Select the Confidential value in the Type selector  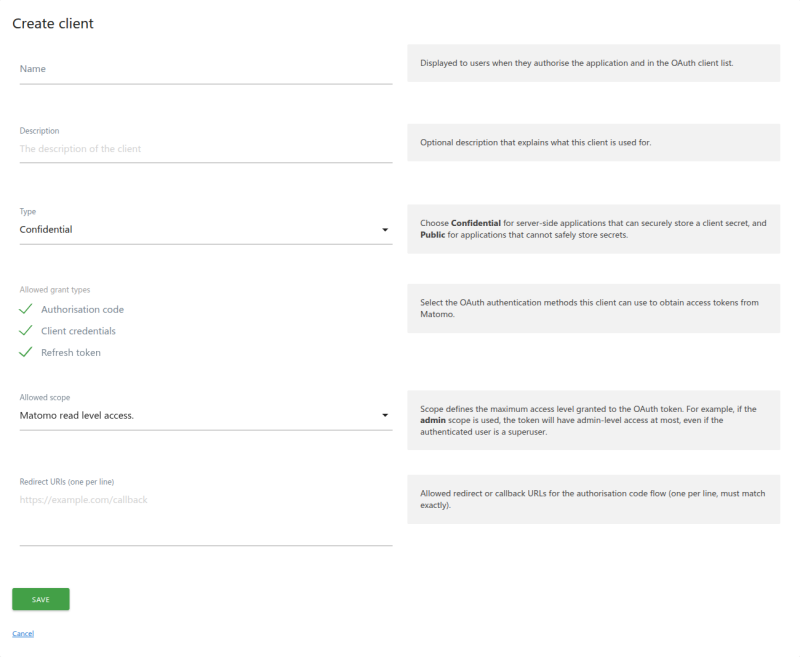tap(47, 229)
